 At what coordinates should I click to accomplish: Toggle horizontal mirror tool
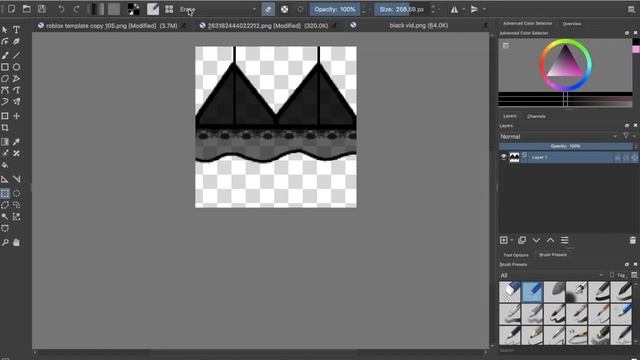[454, 9]
